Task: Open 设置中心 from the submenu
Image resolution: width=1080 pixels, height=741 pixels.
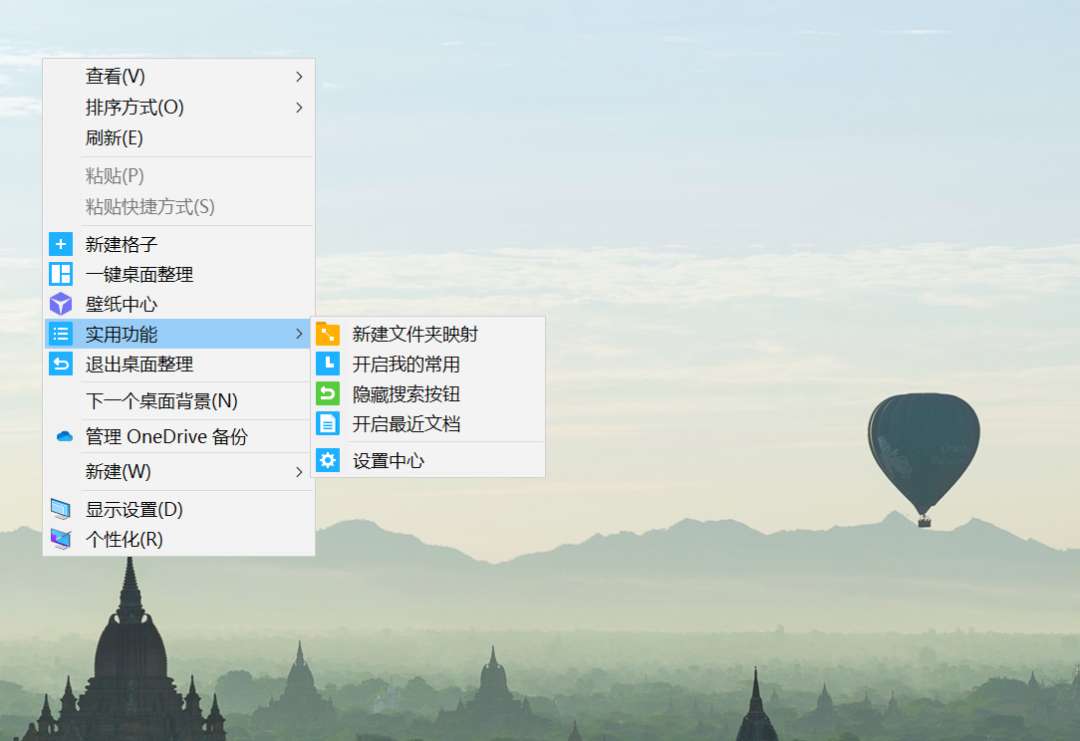Action: pyautogui.click(x=428, y=460)
